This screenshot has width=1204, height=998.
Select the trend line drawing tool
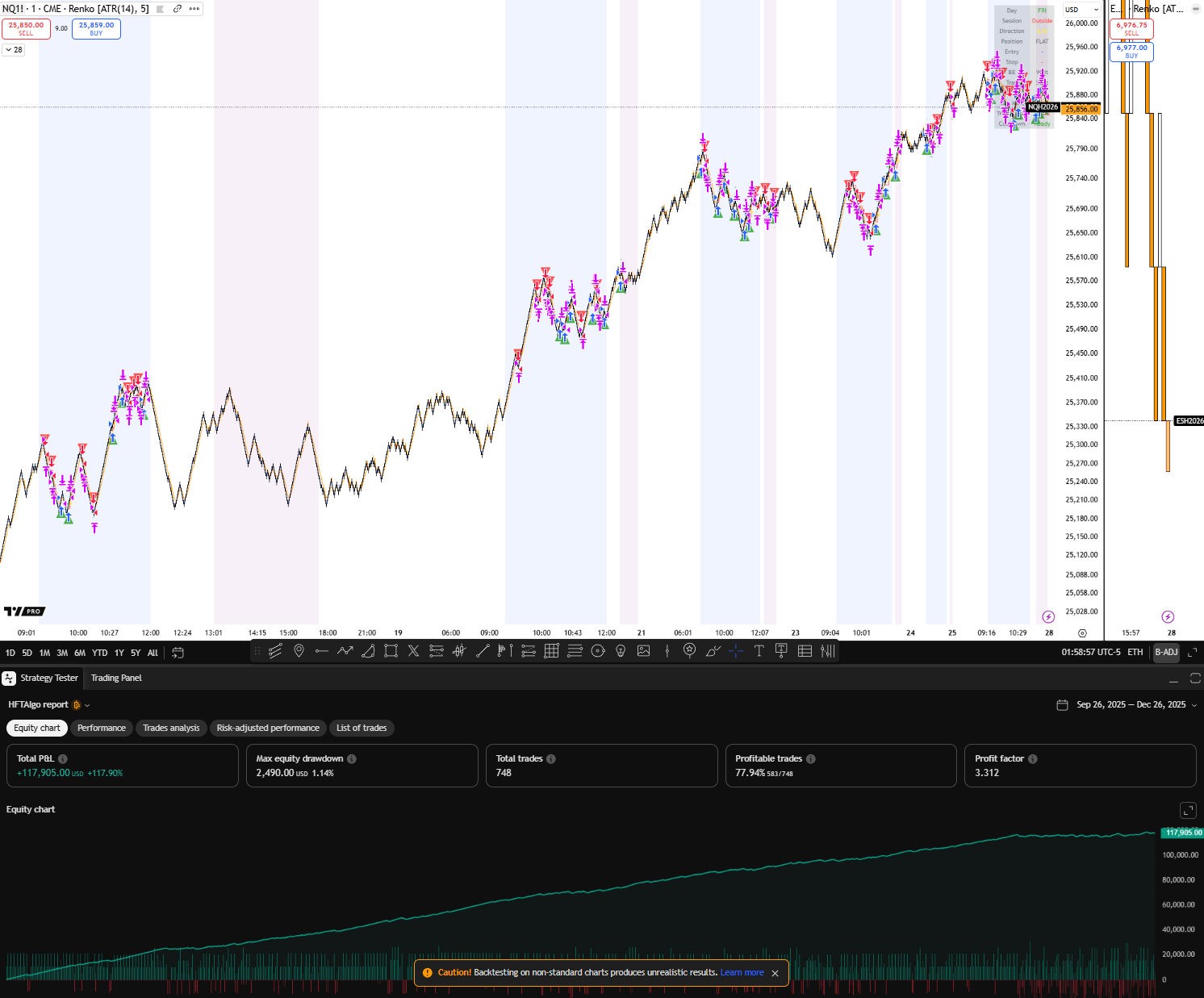click(483, 651)
